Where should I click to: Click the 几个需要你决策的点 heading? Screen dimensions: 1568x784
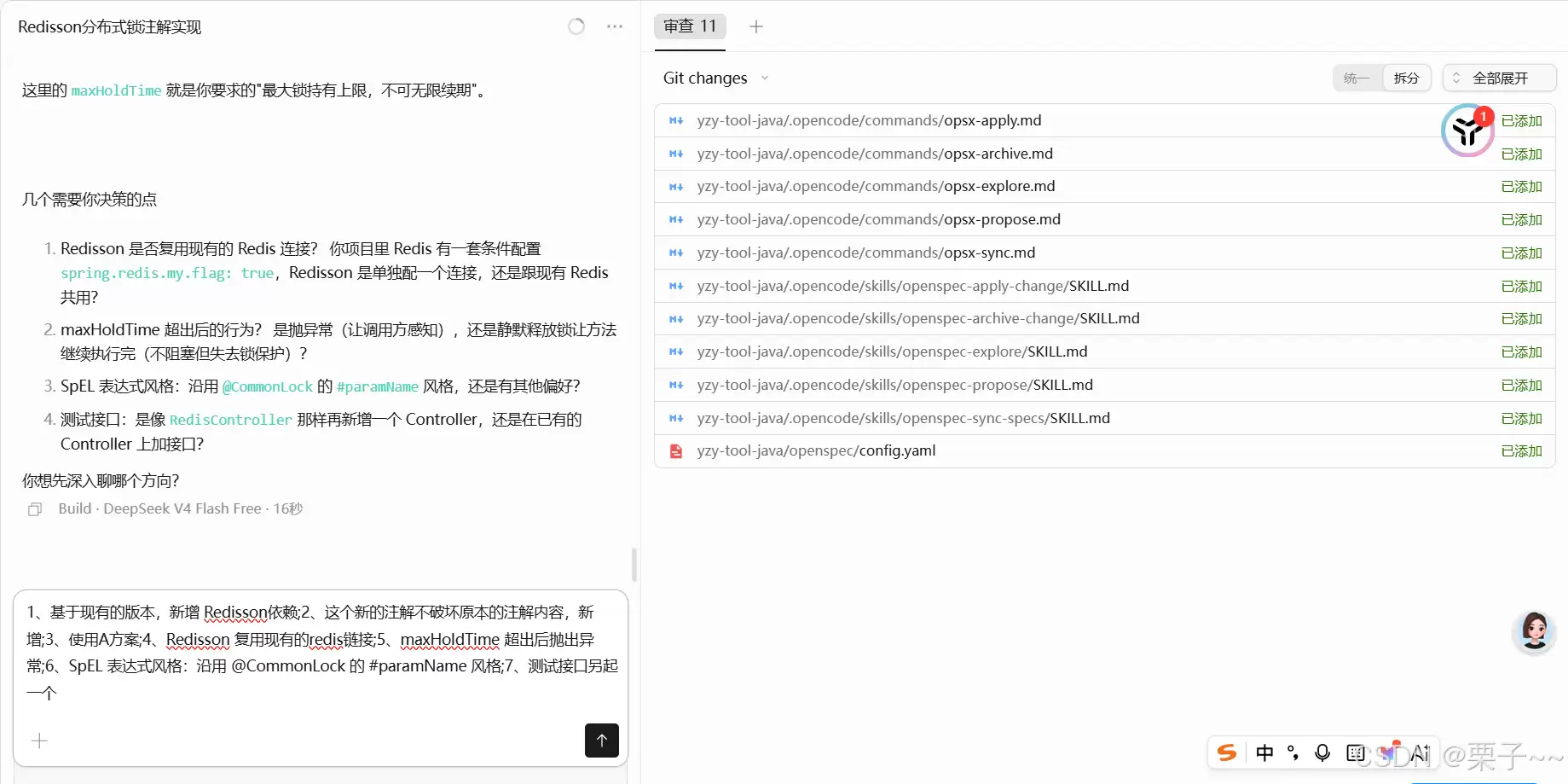(x=90, y=200)
